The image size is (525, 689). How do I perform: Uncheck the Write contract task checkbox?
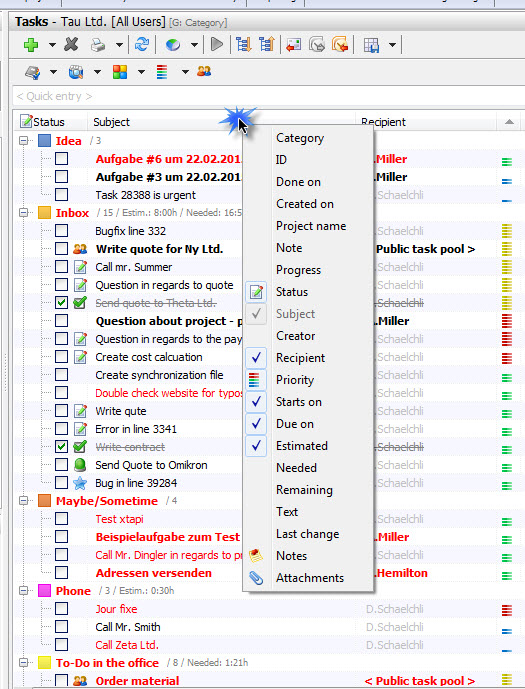pos(62,447)
